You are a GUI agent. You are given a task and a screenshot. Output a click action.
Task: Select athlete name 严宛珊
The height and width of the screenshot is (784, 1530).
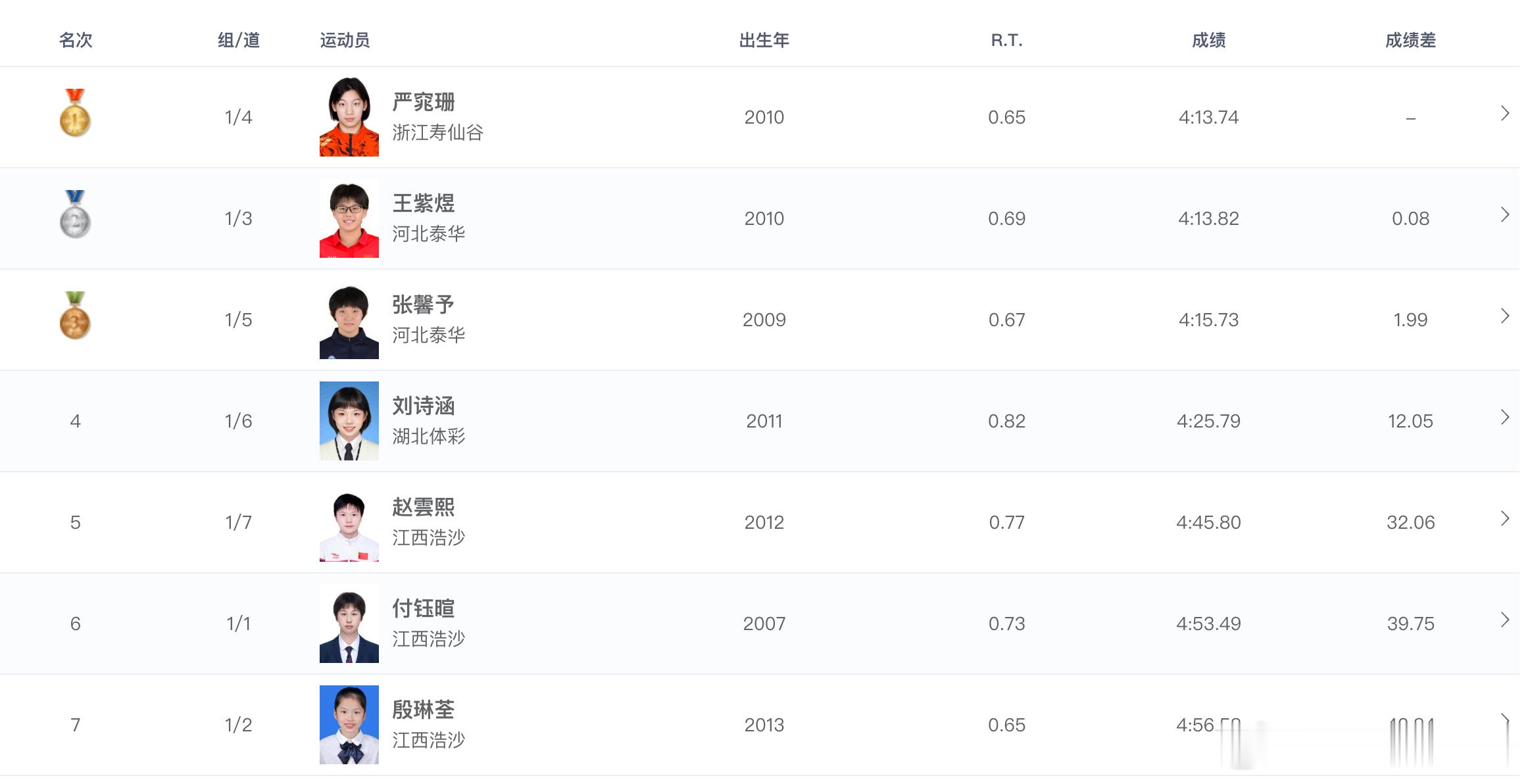[x=424, y=102]
